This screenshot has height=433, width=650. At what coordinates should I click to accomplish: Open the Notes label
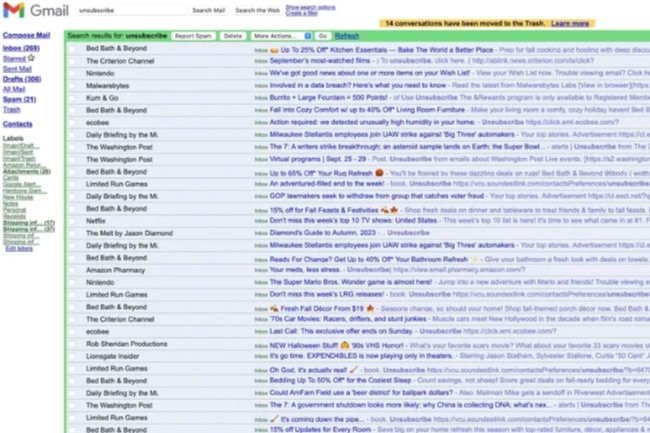(x=10, y=203)
